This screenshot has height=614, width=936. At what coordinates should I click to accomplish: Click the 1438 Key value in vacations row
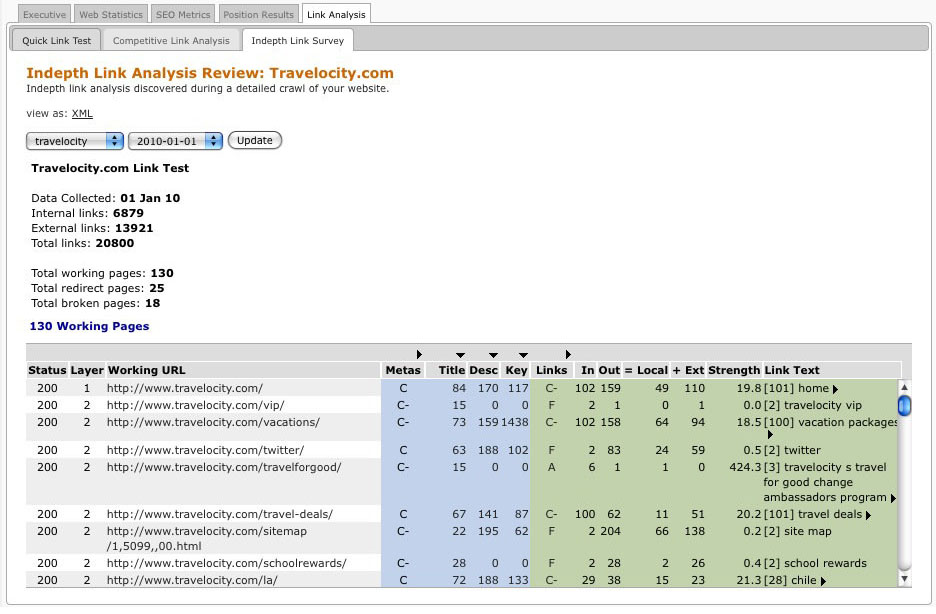(515, 422)
